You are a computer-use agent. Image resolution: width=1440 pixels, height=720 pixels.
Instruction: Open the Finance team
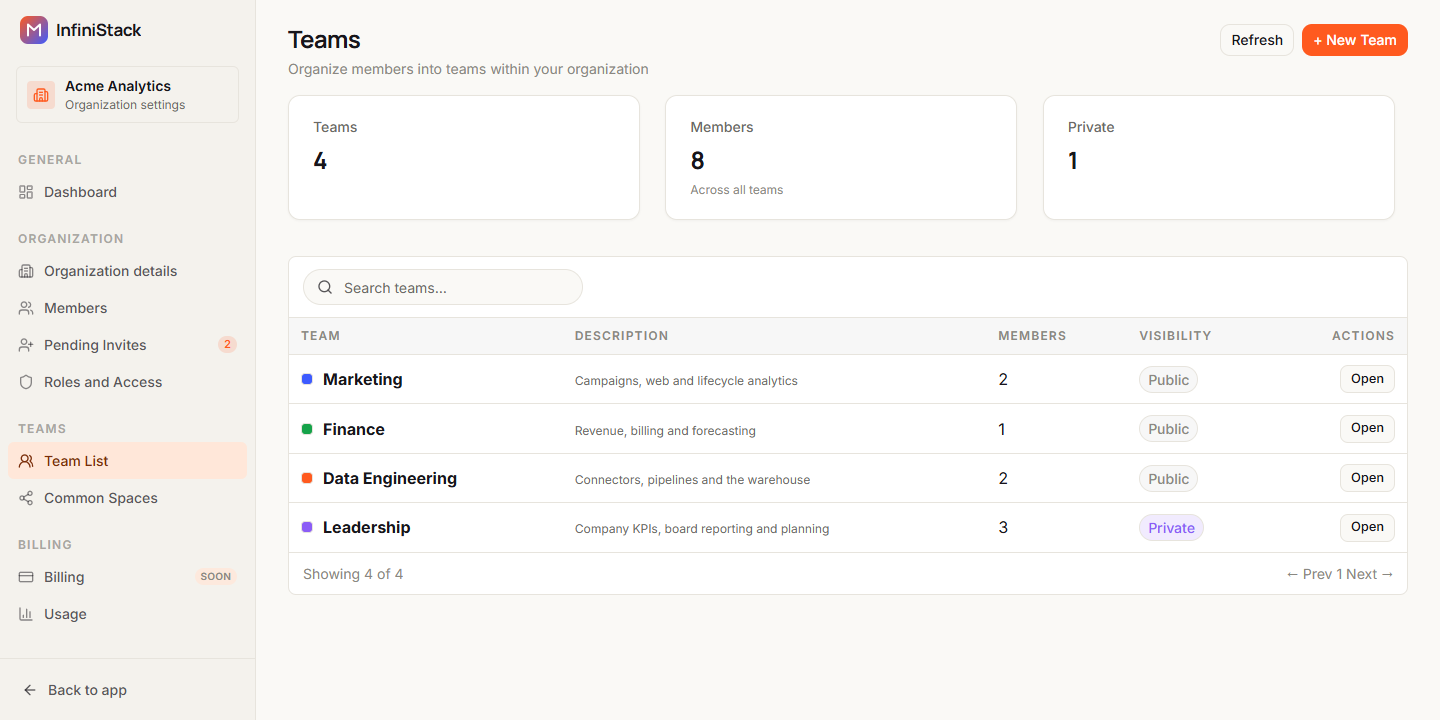[x=1367, y=428]
